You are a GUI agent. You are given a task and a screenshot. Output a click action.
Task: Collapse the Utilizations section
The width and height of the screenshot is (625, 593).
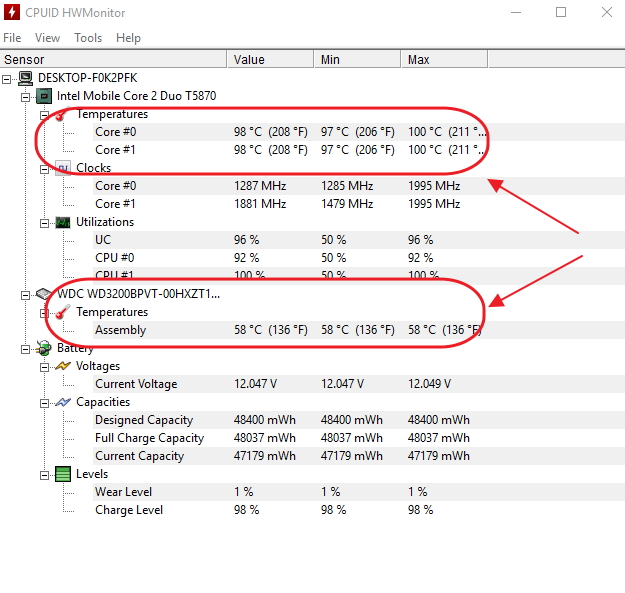(x=45, y=223)
